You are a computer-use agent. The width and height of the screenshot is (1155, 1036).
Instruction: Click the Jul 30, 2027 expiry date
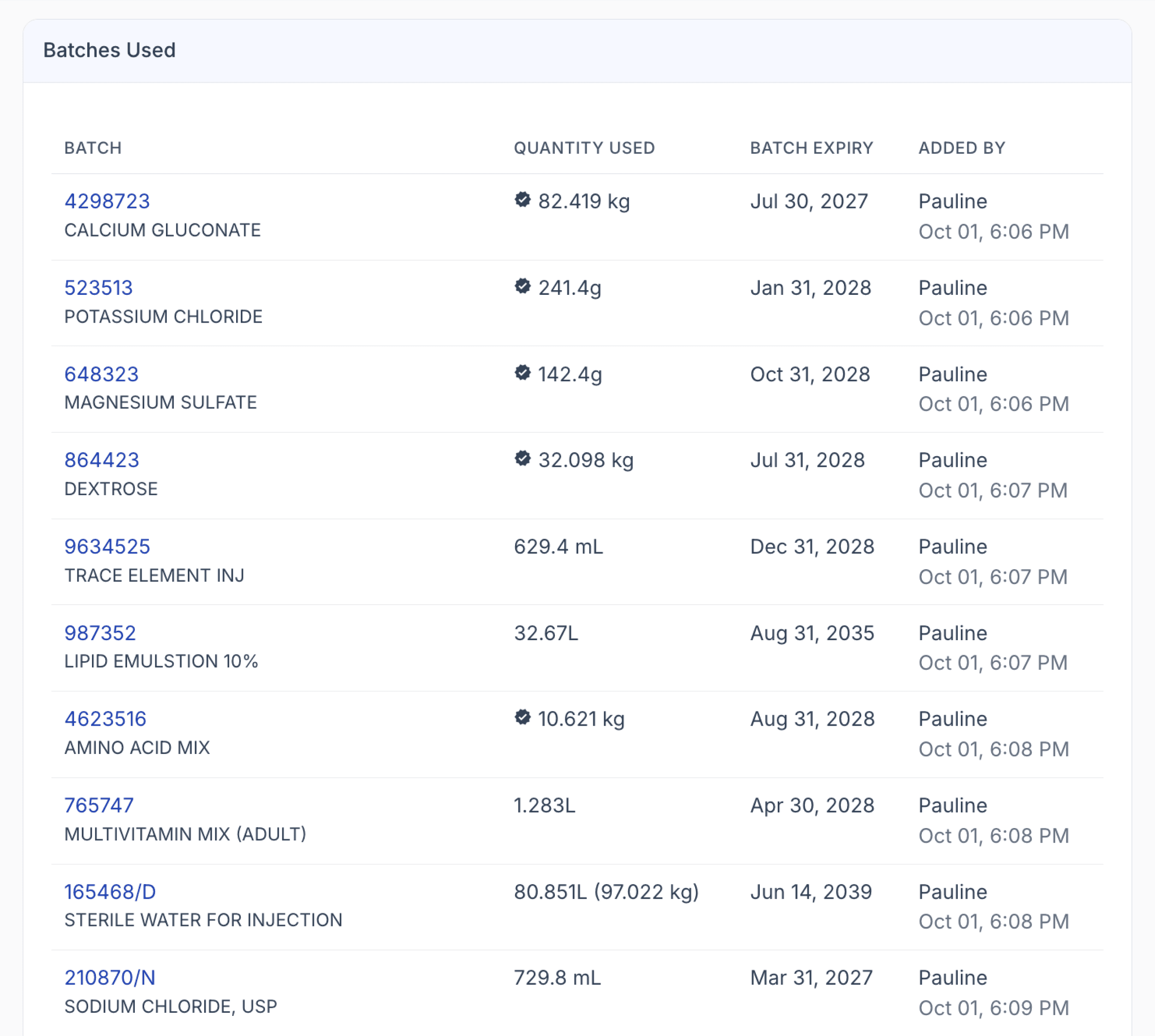click(809, 202)
